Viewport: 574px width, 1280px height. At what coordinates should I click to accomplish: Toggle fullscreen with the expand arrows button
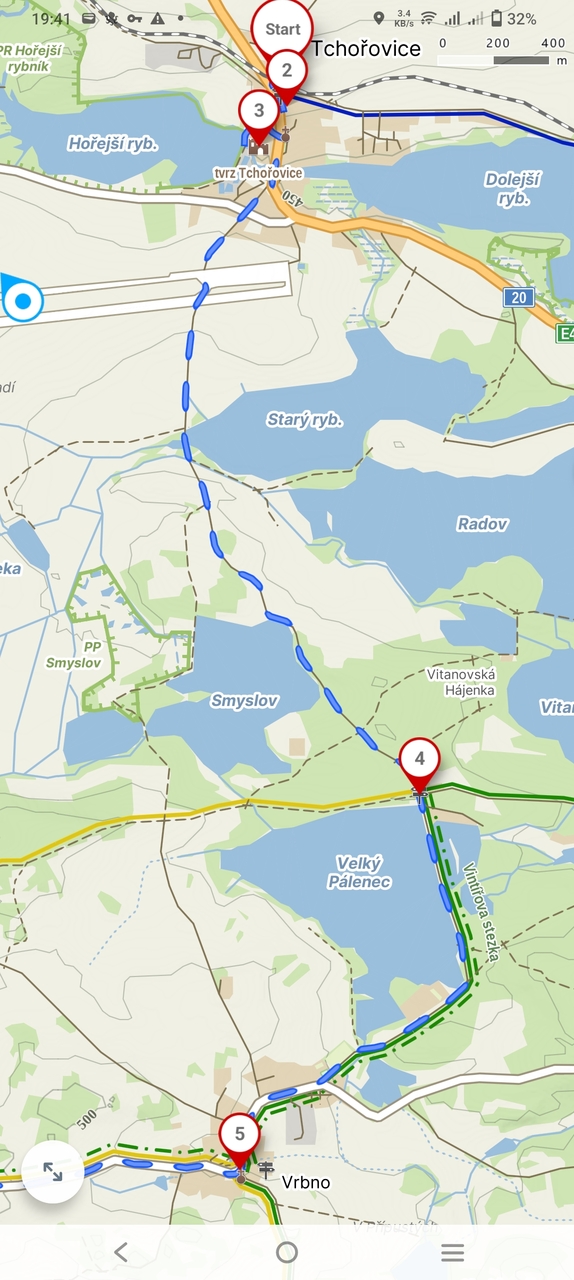point(52,1171)
